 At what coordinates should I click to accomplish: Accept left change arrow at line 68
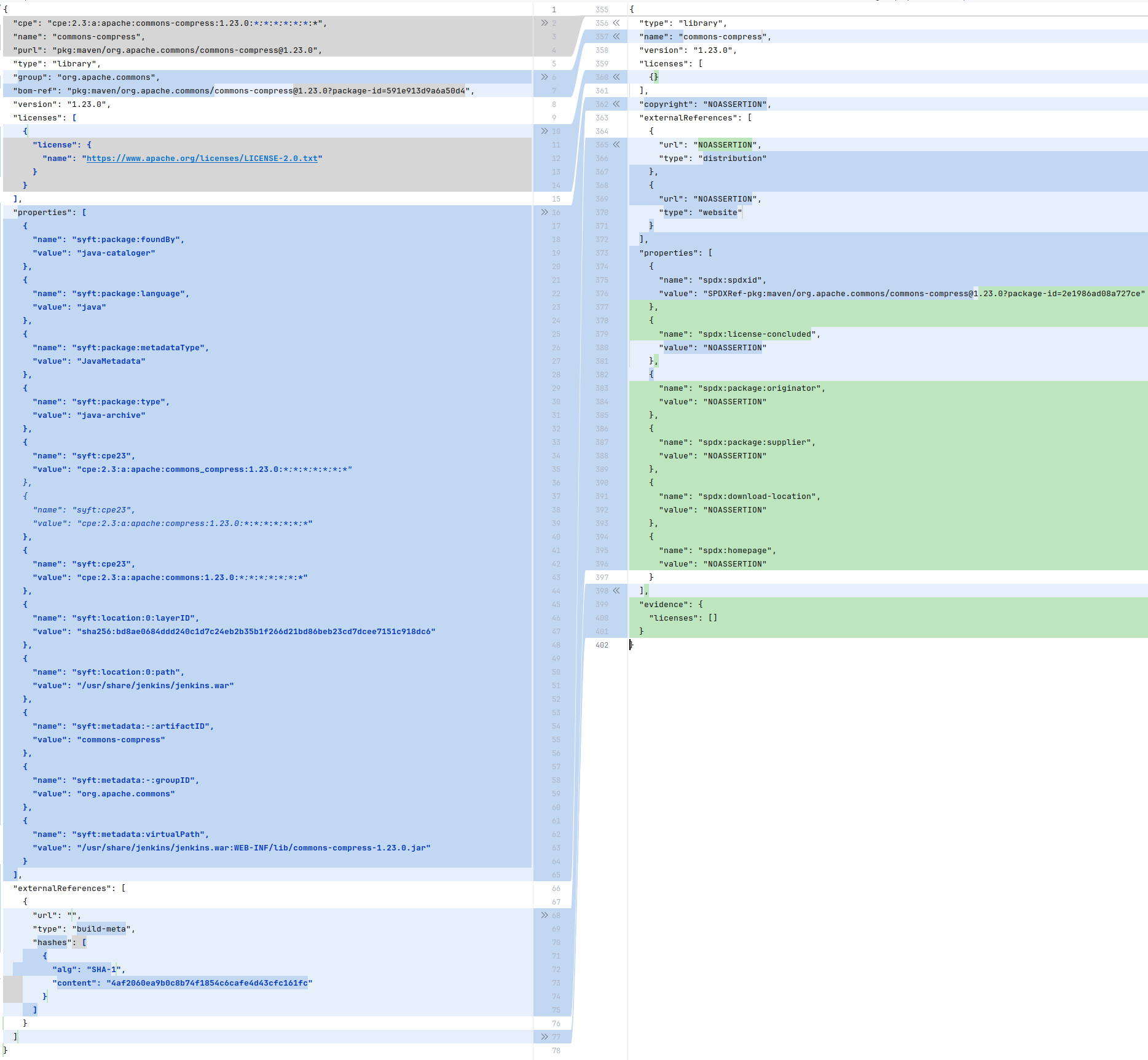pyautogui.click(x=544, y=916)
